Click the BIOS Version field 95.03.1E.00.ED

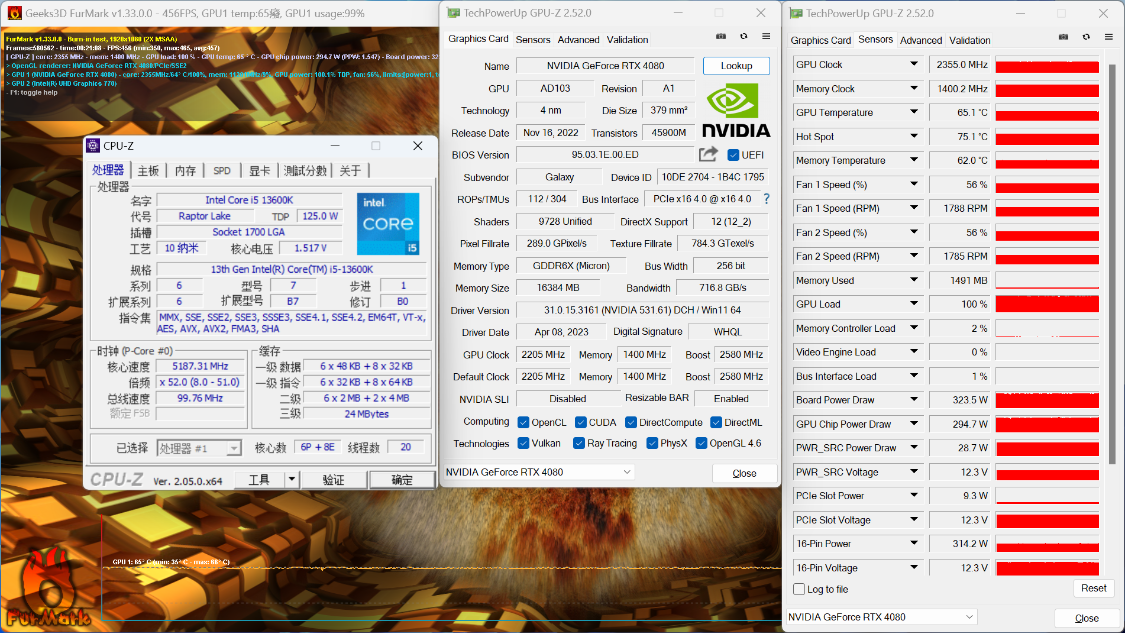605,154
